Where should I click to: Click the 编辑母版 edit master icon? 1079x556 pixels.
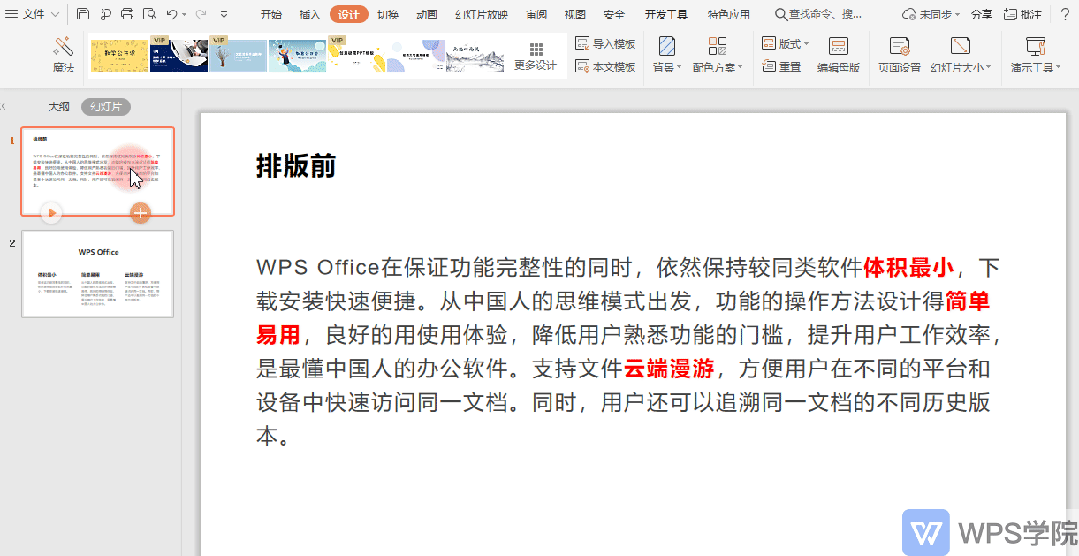pos(838,46)
